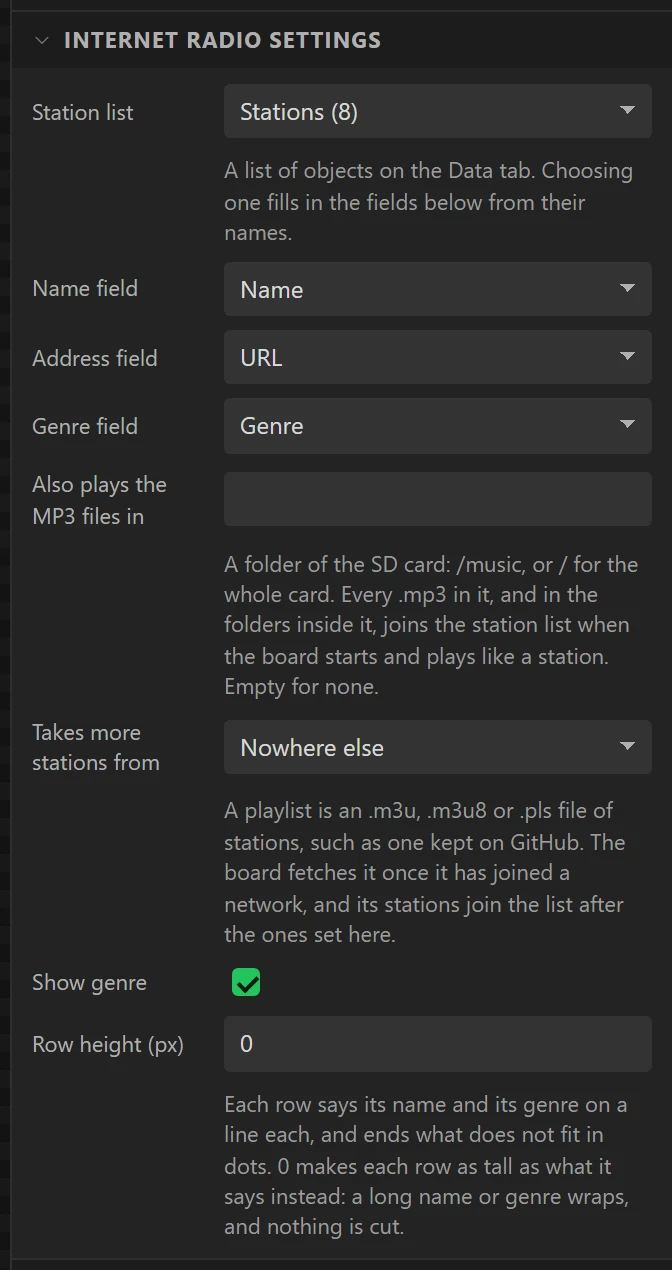This screenshot has height=1270, width=672.
Task: Click the INTERNET RADIO SETTINGS heading
Action: [x=222, y=41]
